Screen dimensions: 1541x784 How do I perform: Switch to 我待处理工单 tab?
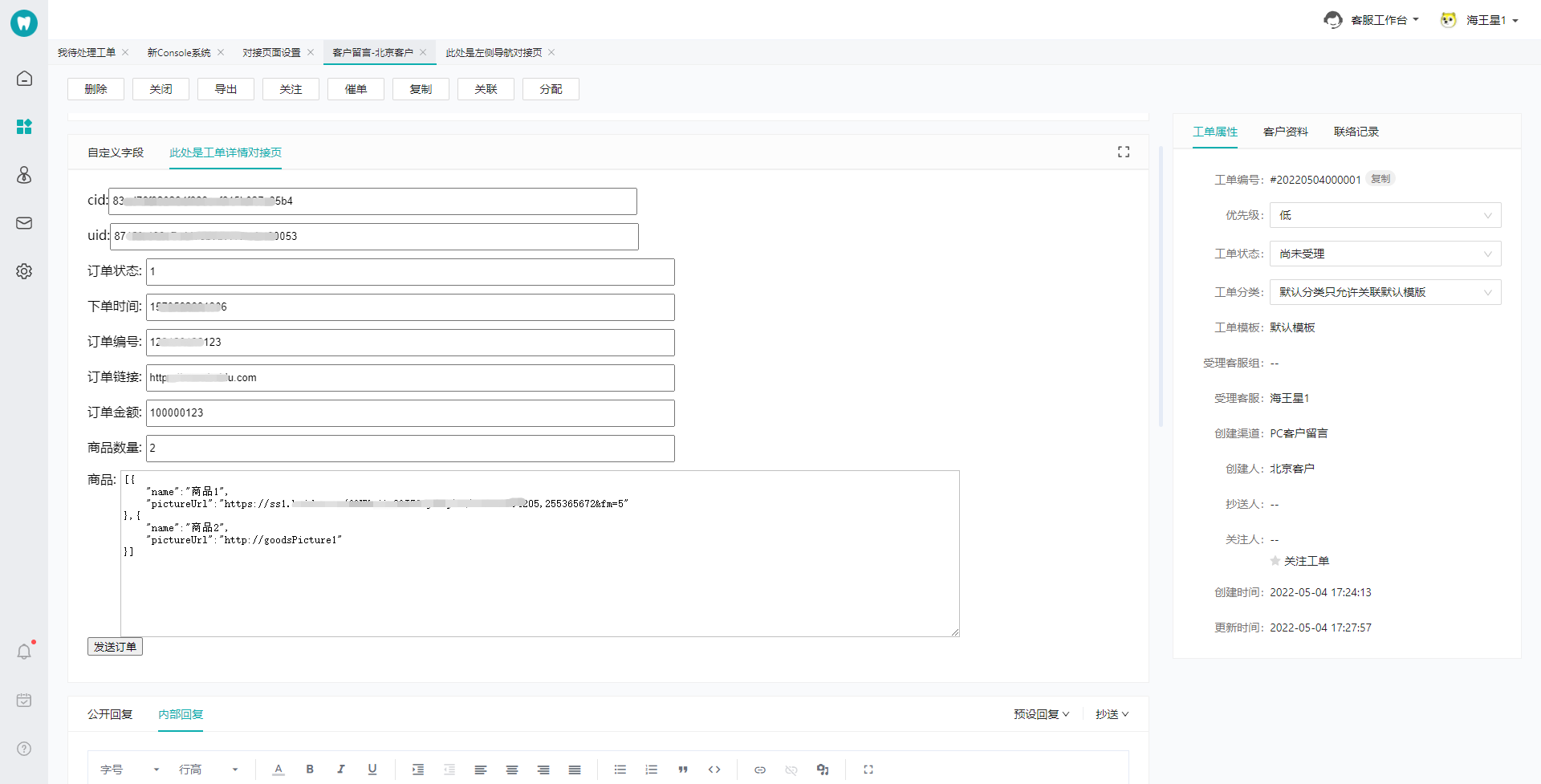pyautogui.click(x=87, y=53)
